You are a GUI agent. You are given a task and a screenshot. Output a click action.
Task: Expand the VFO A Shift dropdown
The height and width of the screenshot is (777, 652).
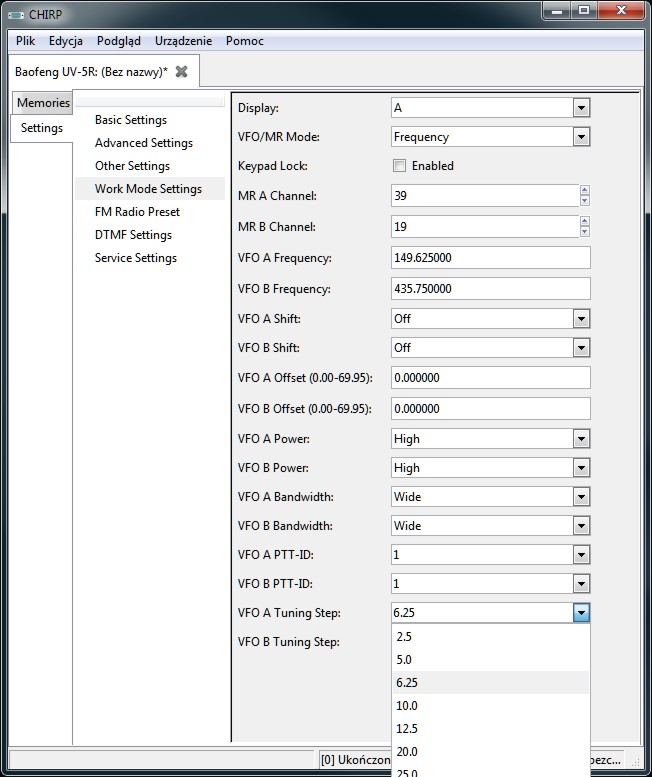pyautogui.click(x=581, y=319)
